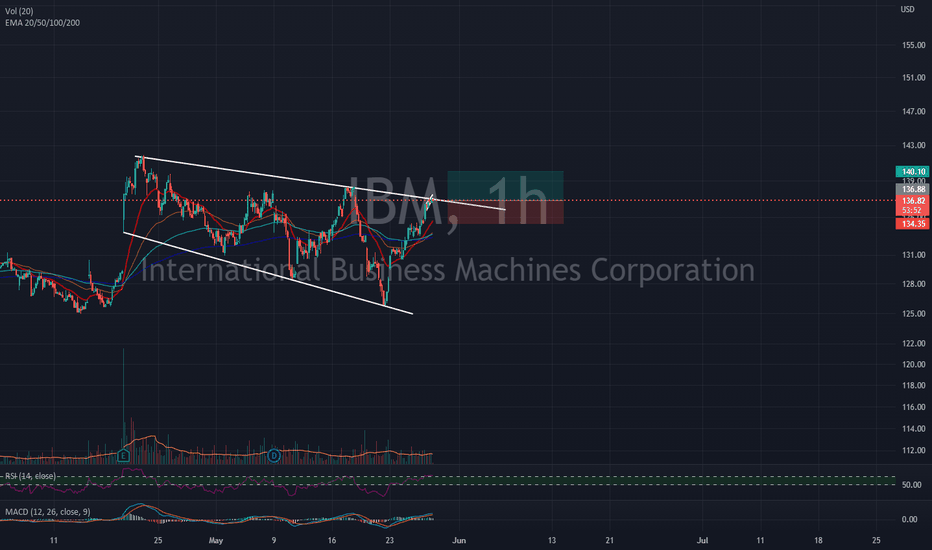The height and width of the screenshot is (550, 932).
Task: Click the 147.00 price axis label
Action: tap(914, 112)
